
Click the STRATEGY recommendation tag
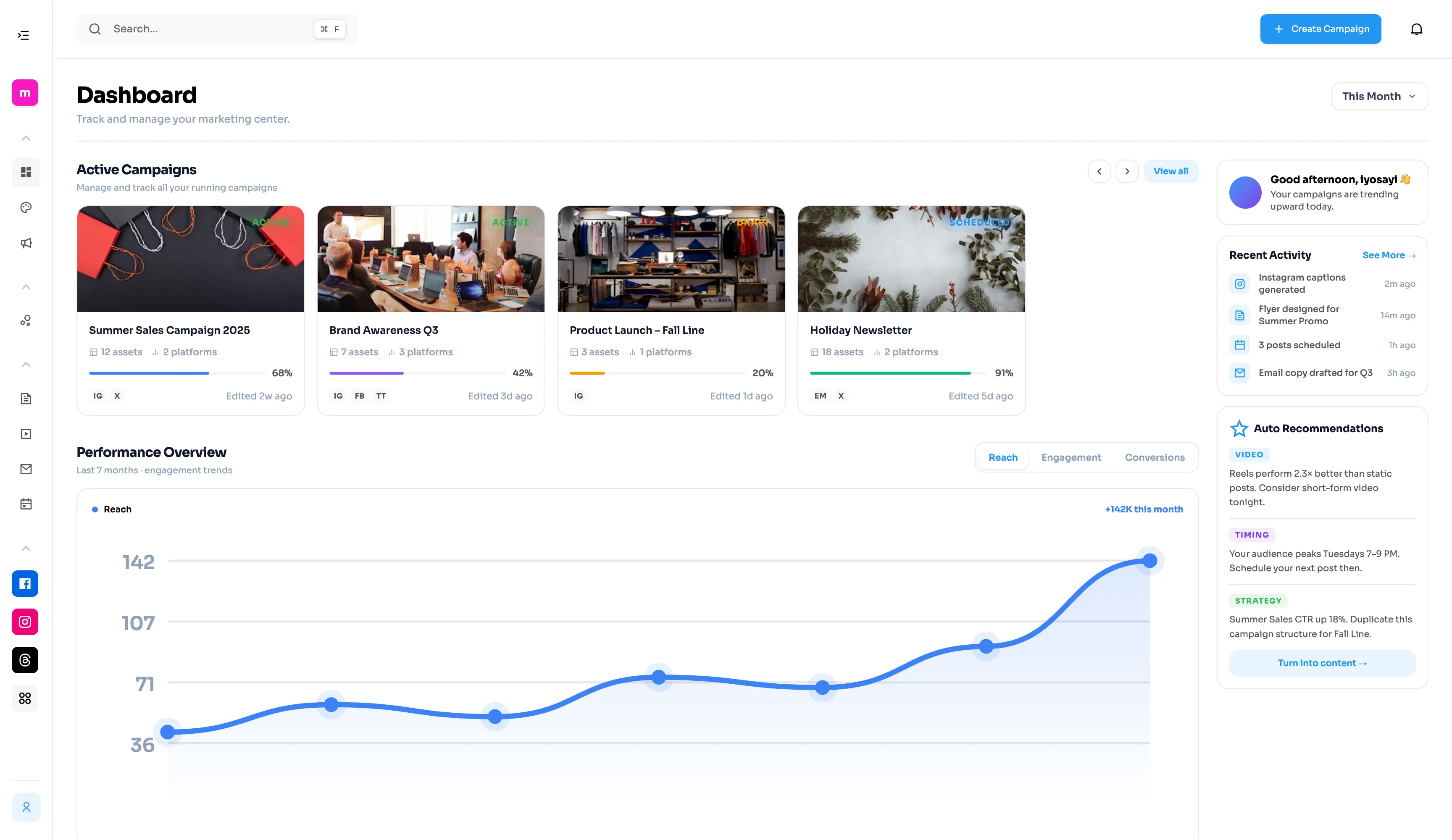click(1258, 601)
